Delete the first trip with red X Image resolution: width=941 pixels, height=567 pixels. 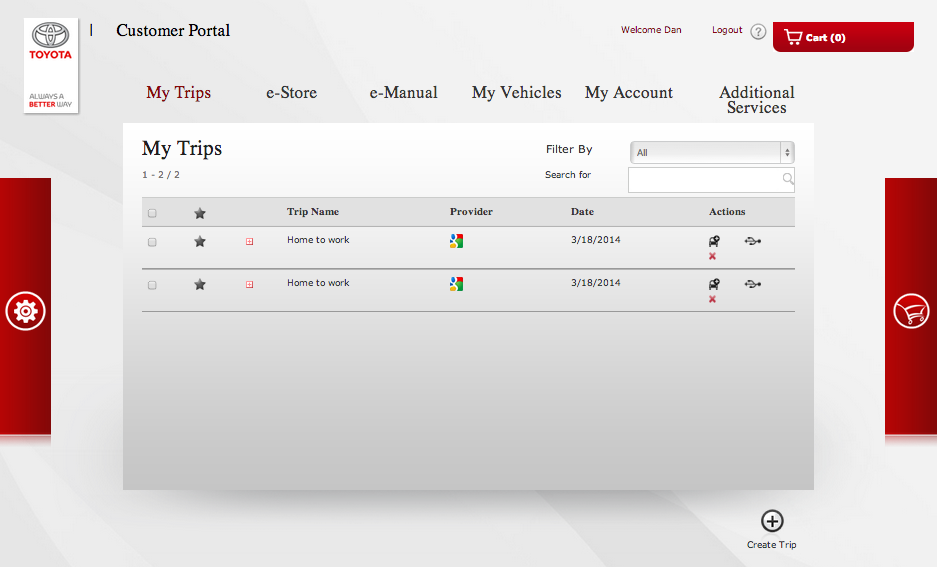point(712,256)
